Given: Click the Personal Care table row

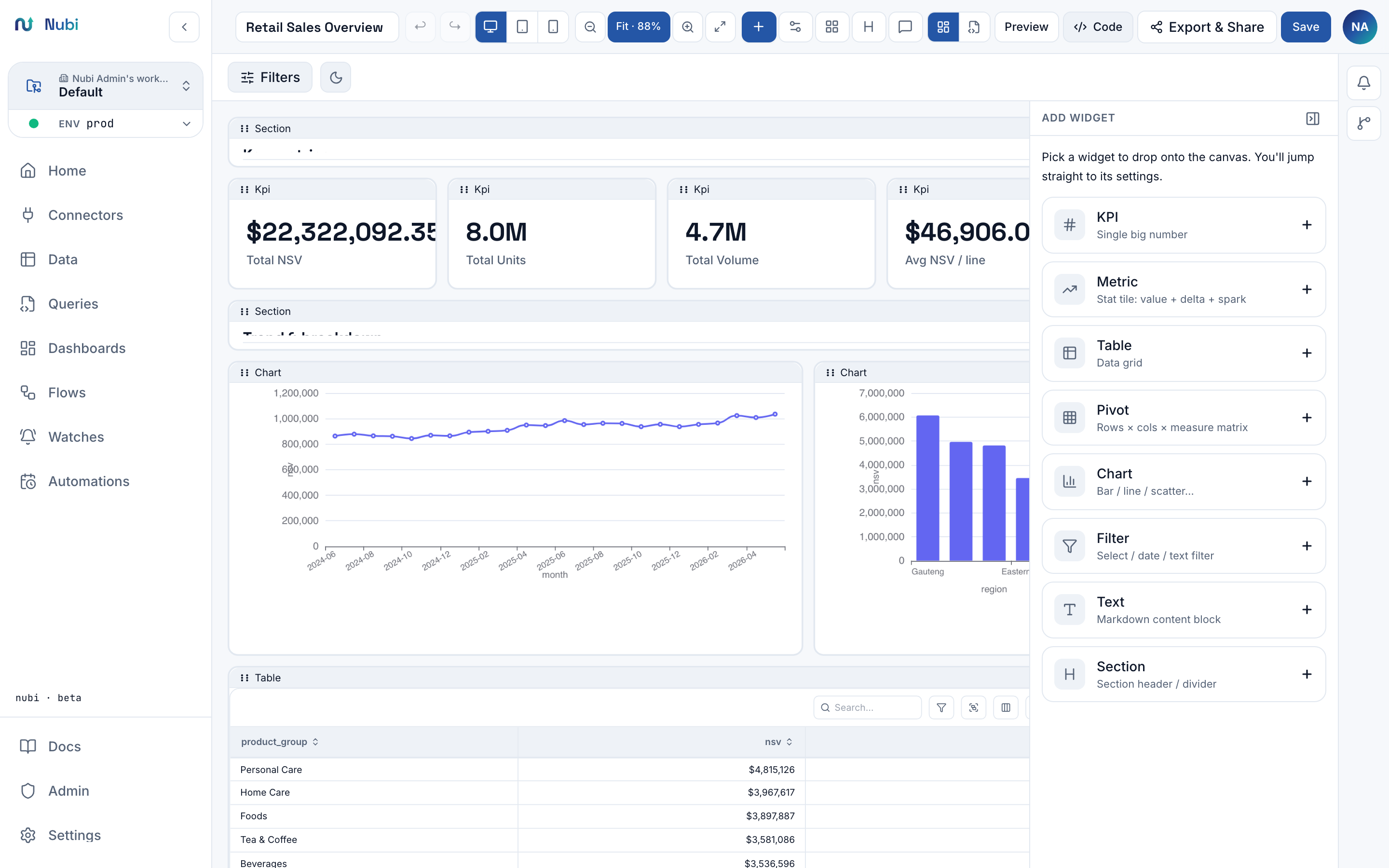Looking at the screenshot, I should pyautogui.click(x=630, y=769).
